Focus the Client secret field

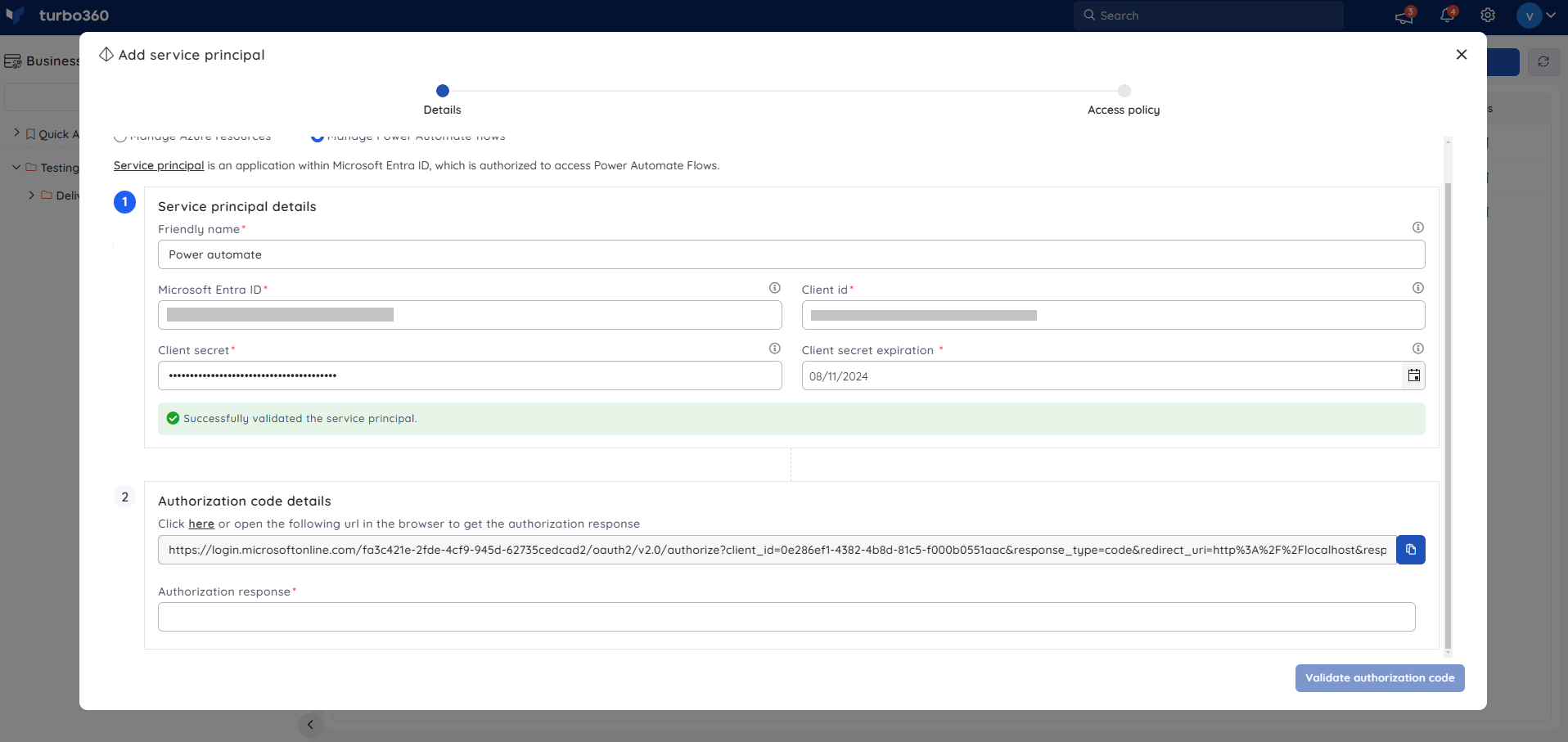[x=470, y=375]
